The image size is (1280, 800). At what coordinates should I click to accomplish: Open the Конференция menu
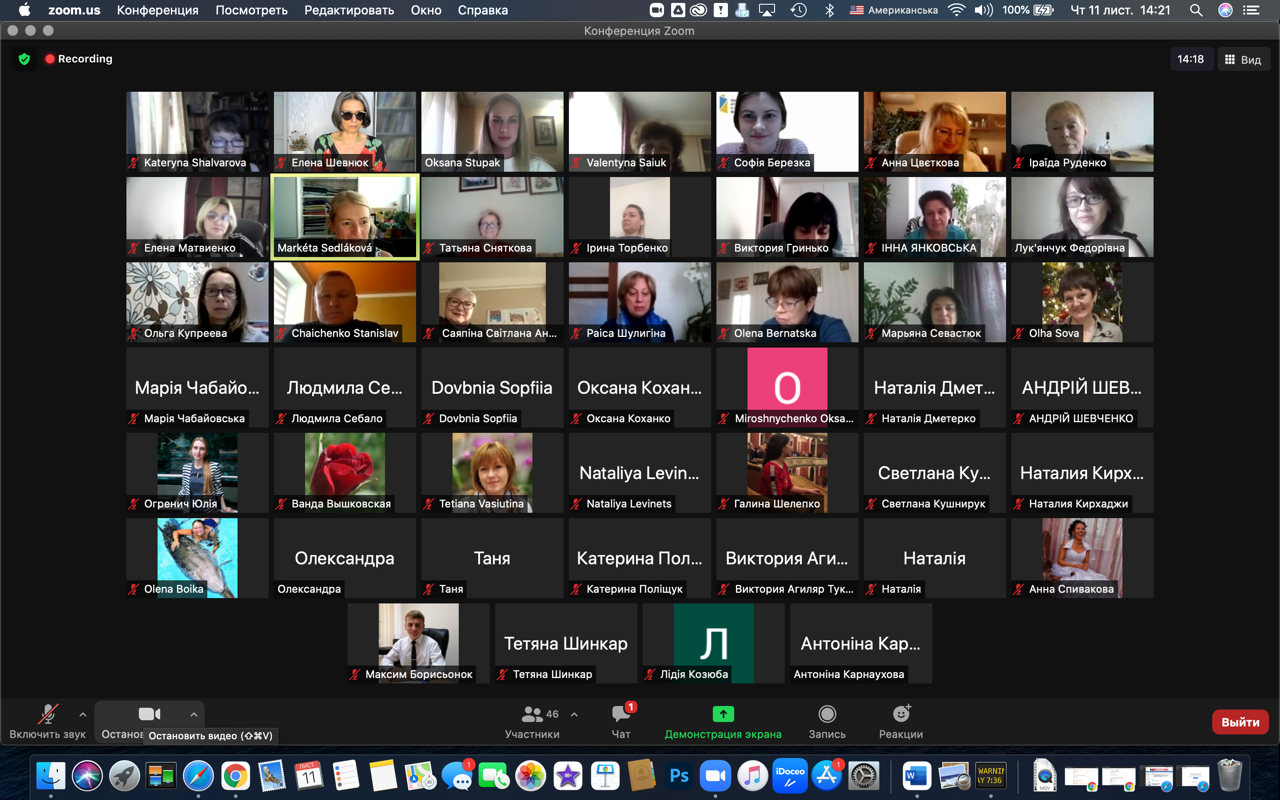158,10
